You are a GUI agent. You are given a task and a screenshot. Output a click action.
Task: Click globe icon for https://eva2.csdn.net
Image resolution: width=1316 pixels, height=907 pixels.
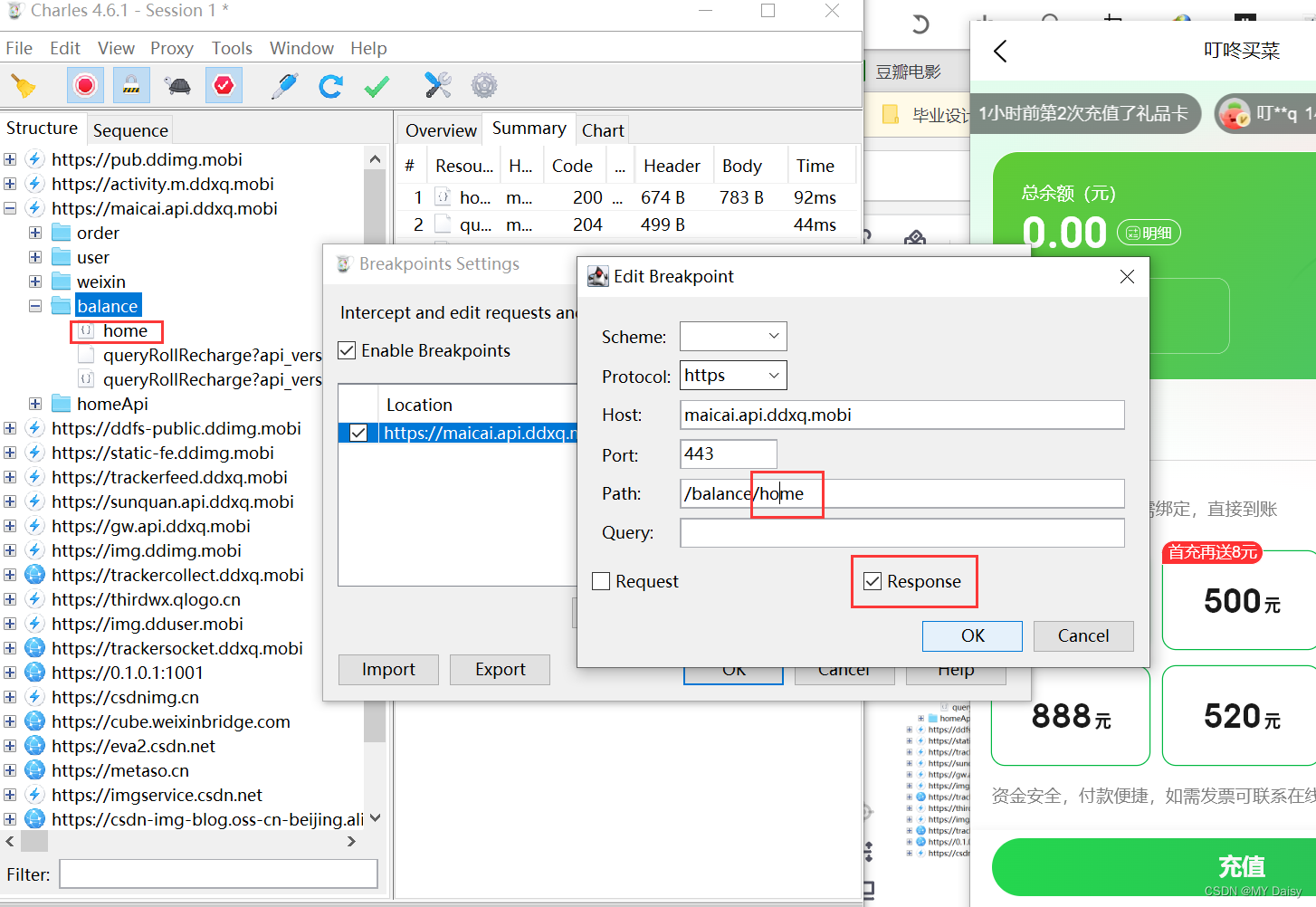tap(34, 746)
